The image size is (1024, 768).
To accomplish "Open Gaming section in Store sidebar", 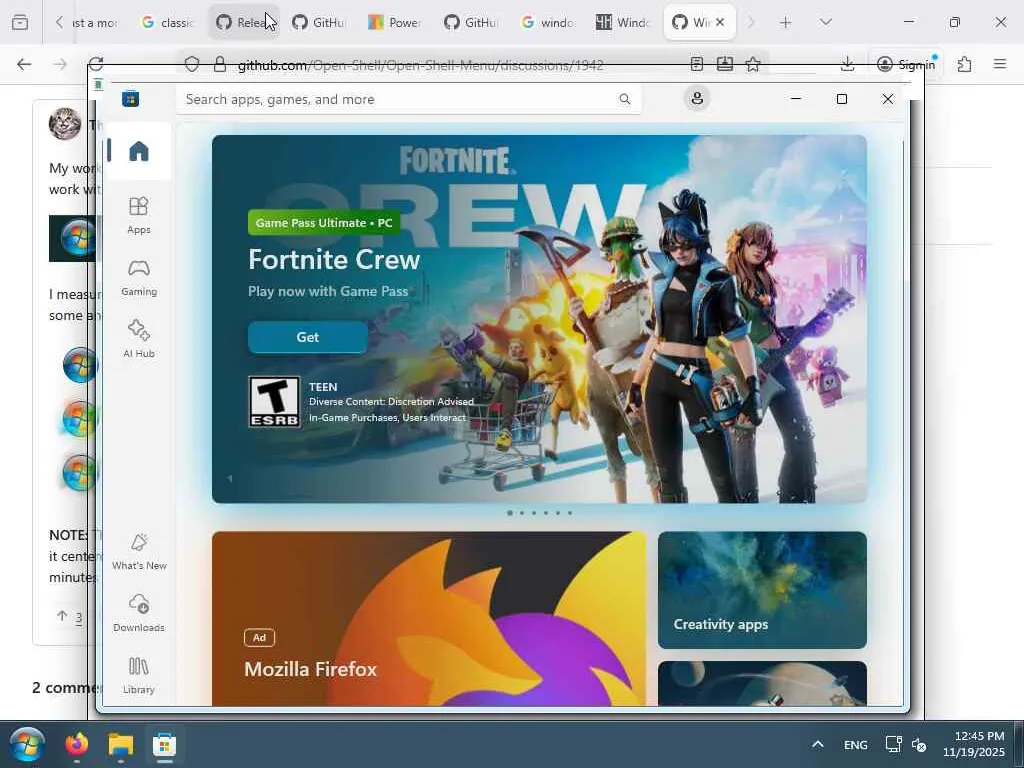I will (138, 278).
